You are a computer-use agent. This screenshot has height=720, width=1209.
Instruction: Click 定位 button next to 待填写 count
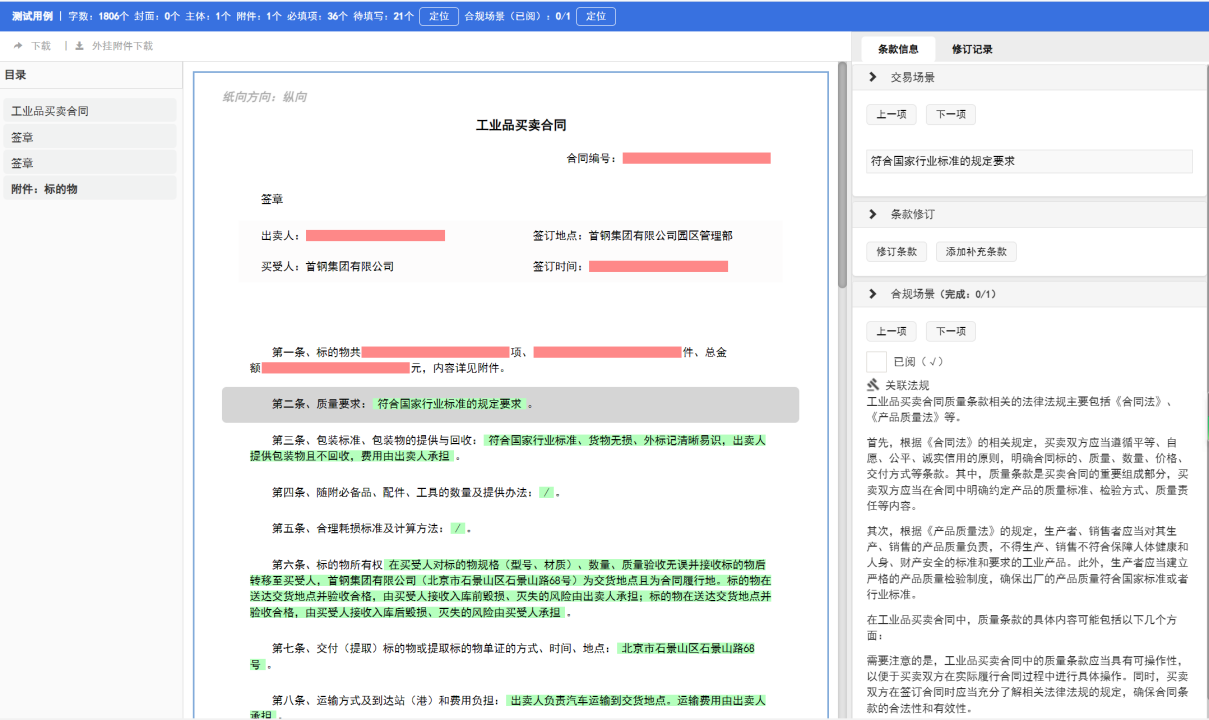(x=438, y=16)
